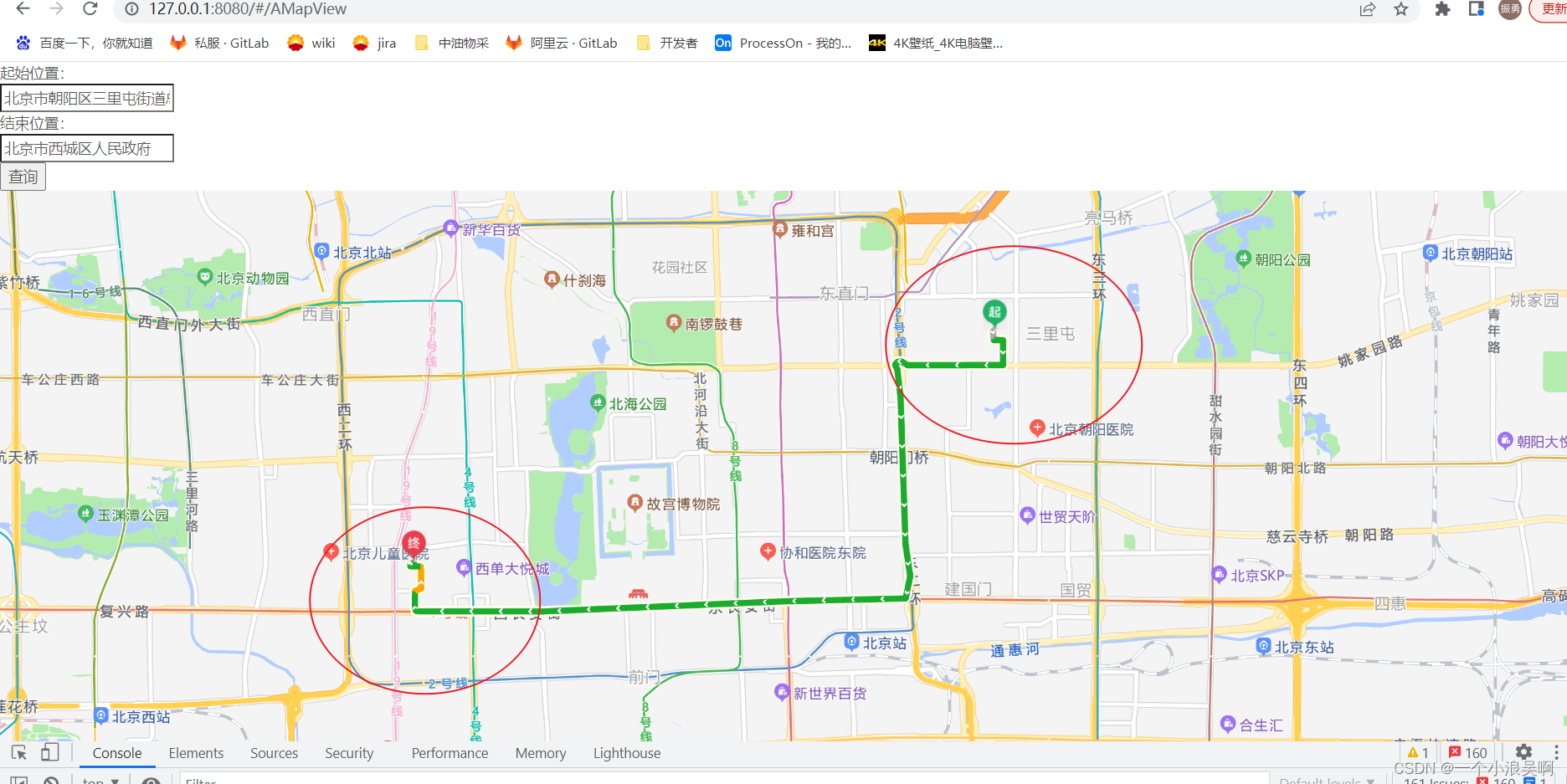This screenshot has width=1567, height=784.
Task: Click the browser forward arrow
Action: (56, 8)
